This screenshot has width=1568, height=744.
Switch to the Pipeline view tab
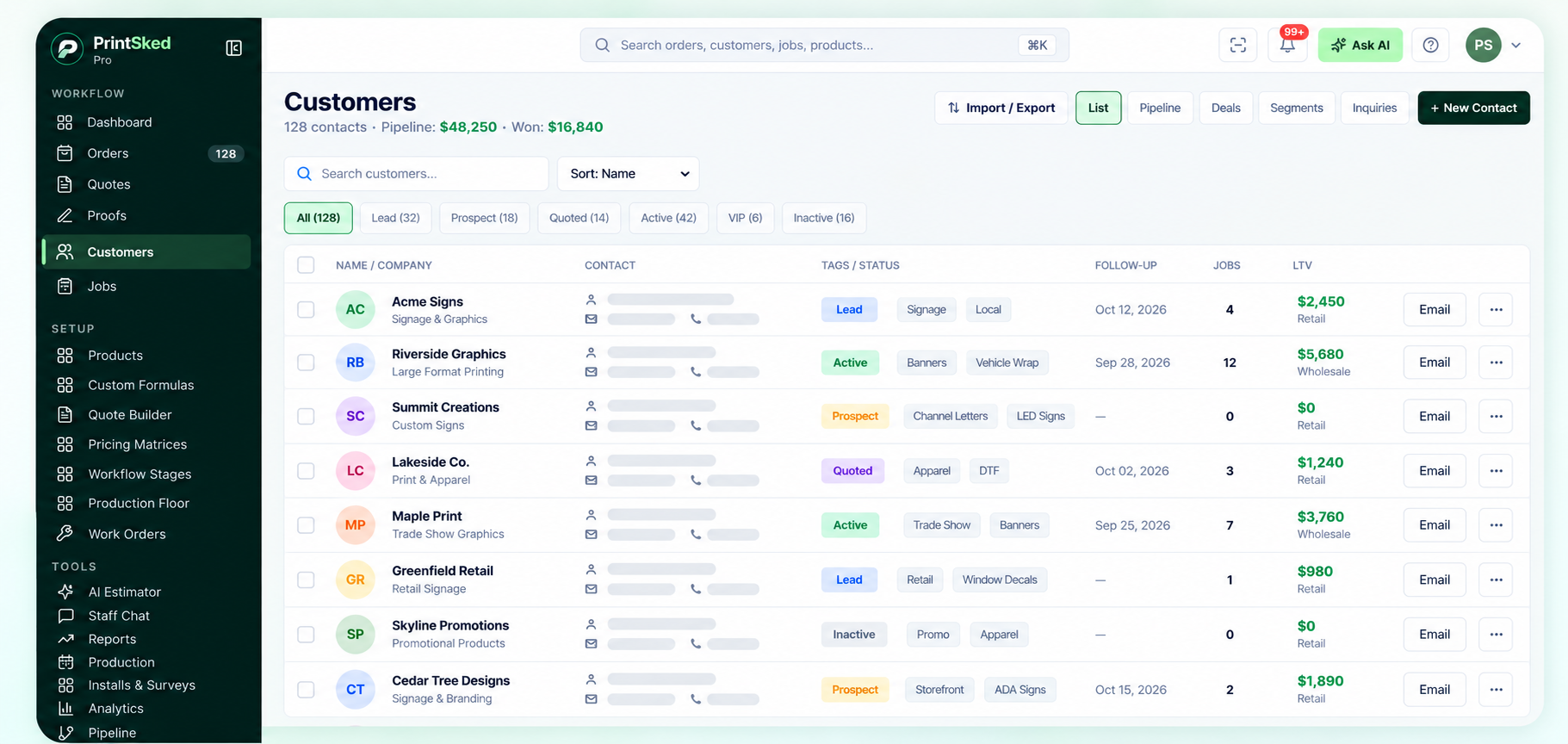pos(1160,108)
